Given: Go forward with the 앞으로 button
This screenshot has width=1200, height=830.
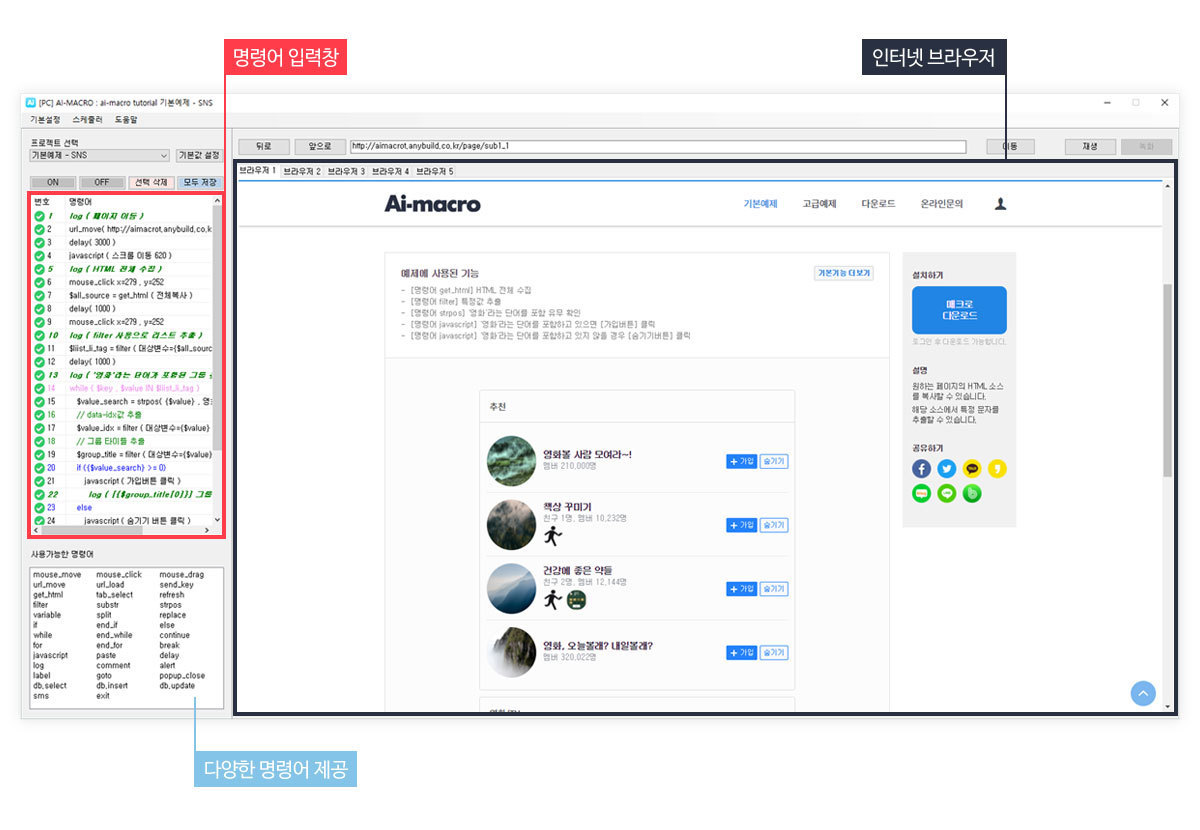Looking at the screenshot, I should pyautogui.click(x=320, y=146).
